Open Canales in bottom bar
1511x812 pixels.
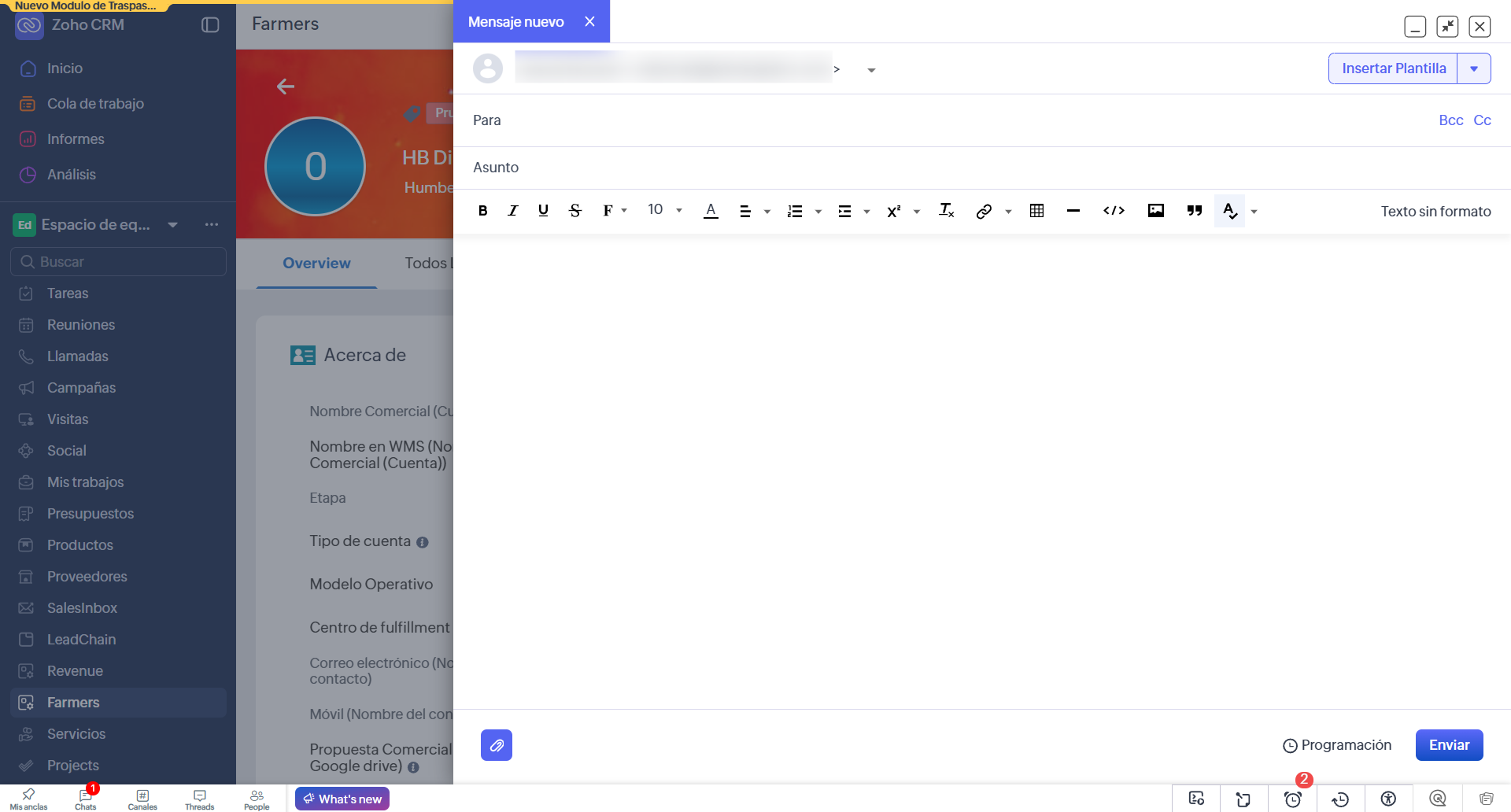(x=142, y=799)
